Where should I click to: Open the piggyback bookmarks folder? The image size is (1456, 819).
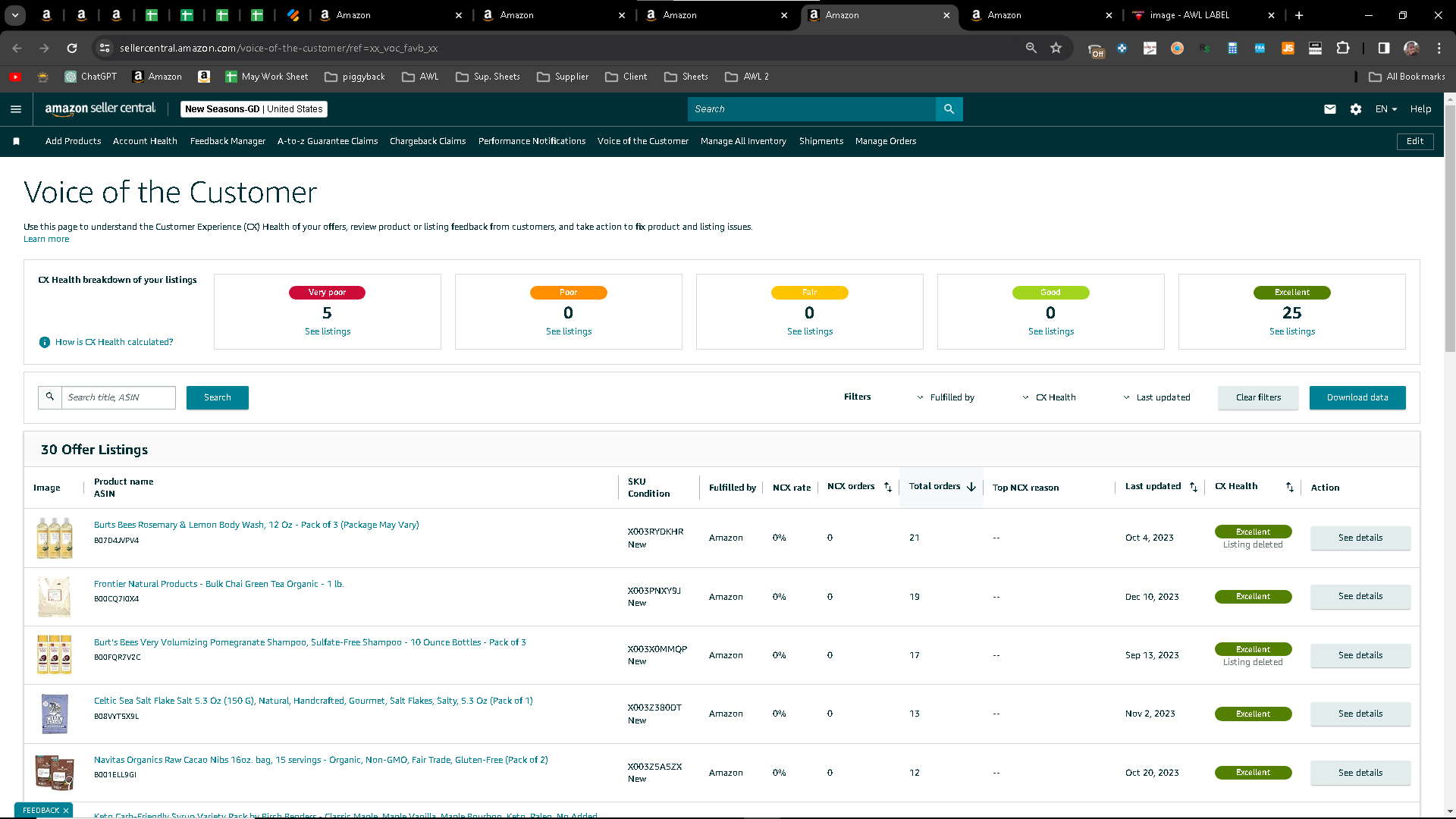coord(355,77)
